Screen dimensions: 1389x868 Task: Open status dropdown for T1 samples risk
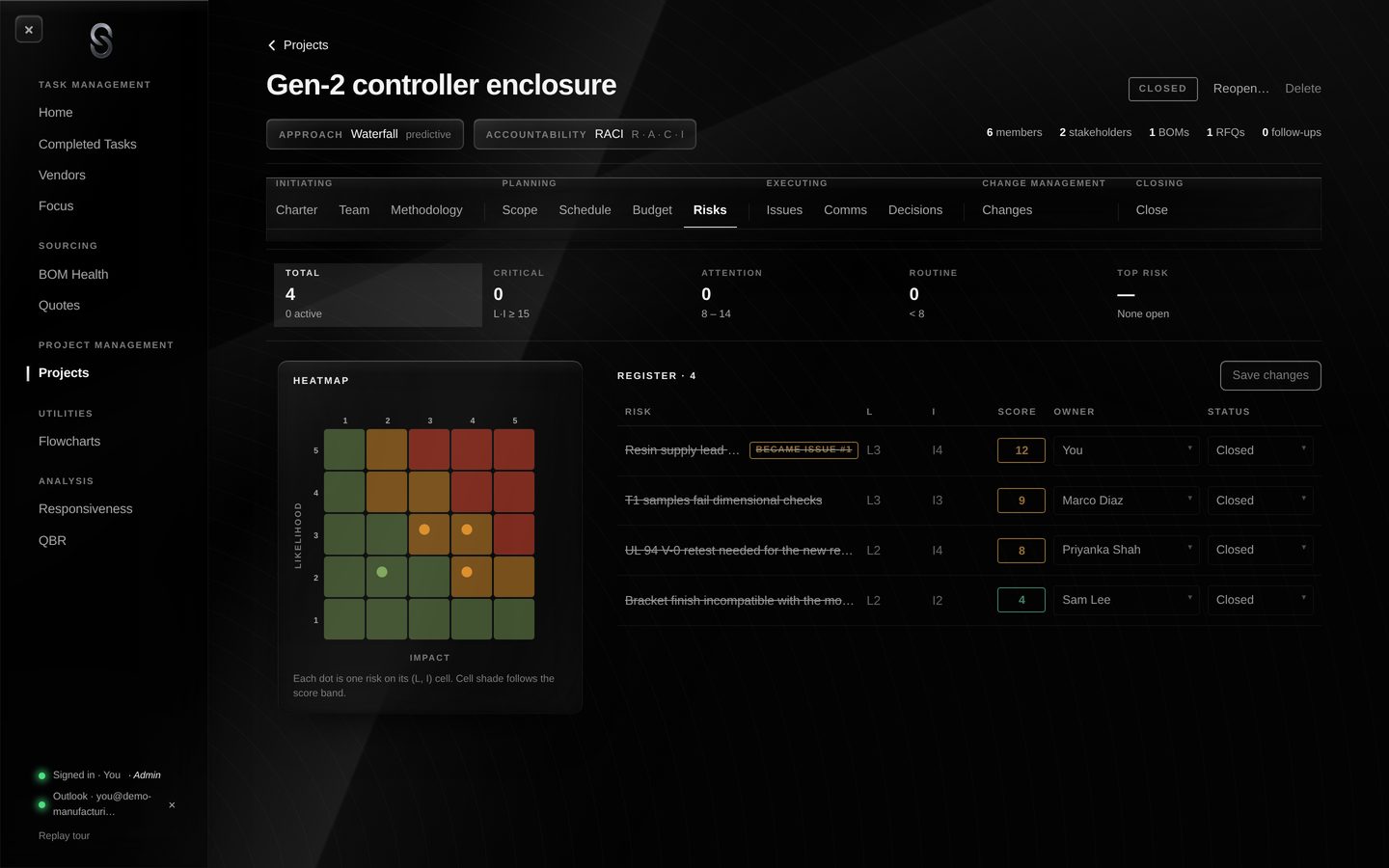click(x=1261, y=501)
